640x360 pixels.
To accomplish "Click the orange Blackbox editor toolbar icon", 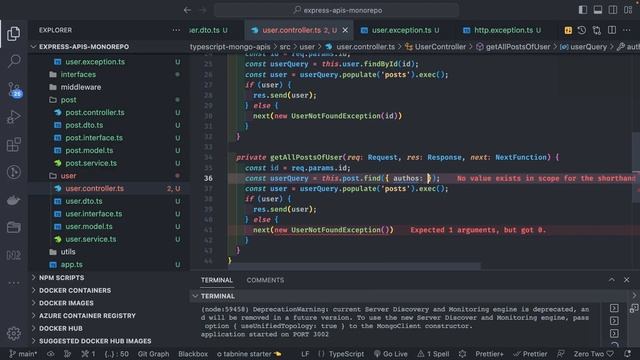I will 568,30.
